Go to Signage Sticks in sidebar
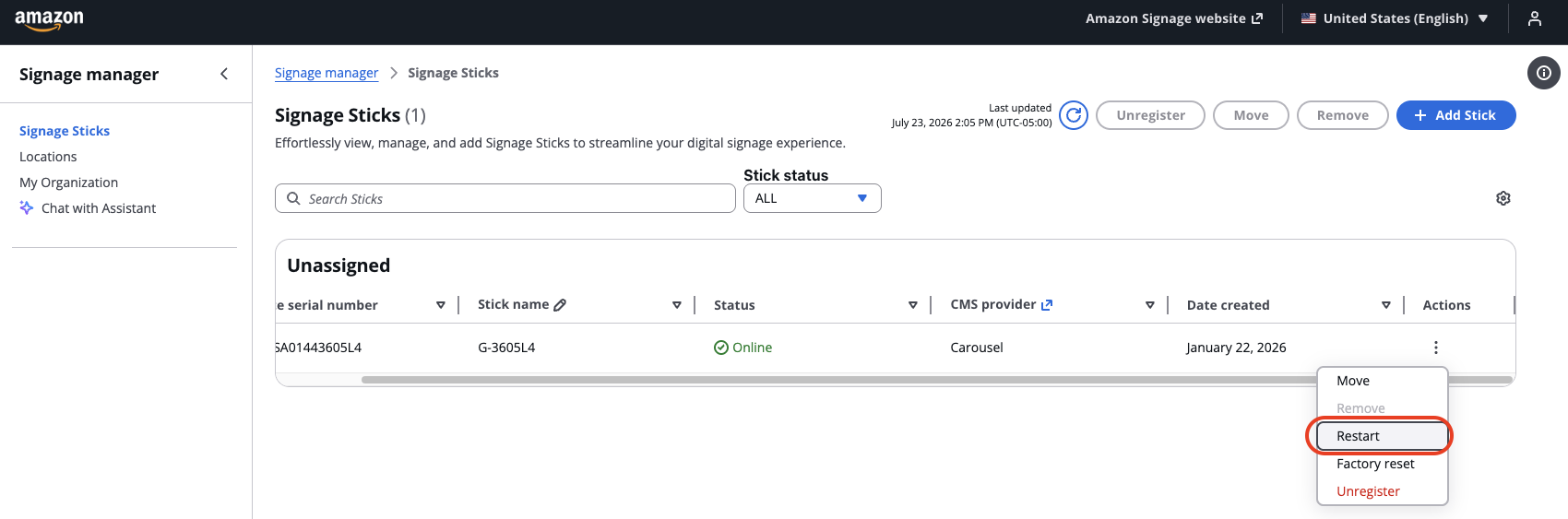 (x=65, y=131)
